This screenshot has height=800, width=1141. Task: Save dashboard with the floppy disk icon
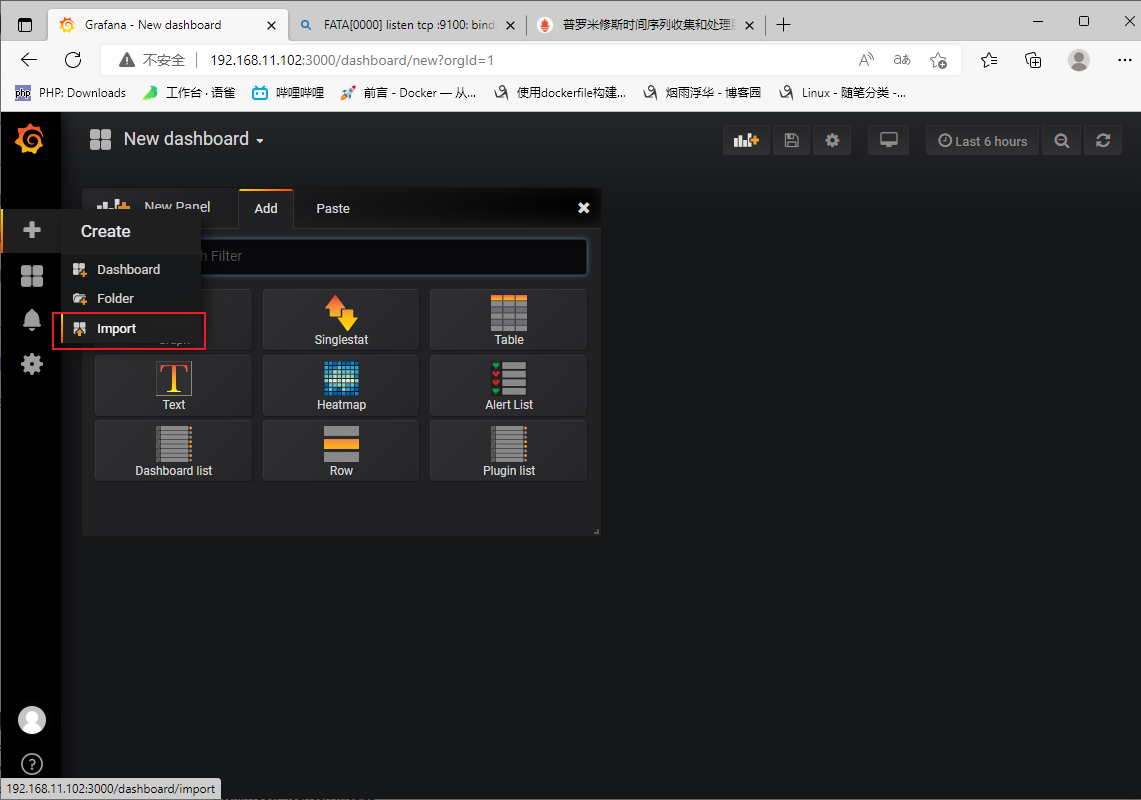coord(791,140)
